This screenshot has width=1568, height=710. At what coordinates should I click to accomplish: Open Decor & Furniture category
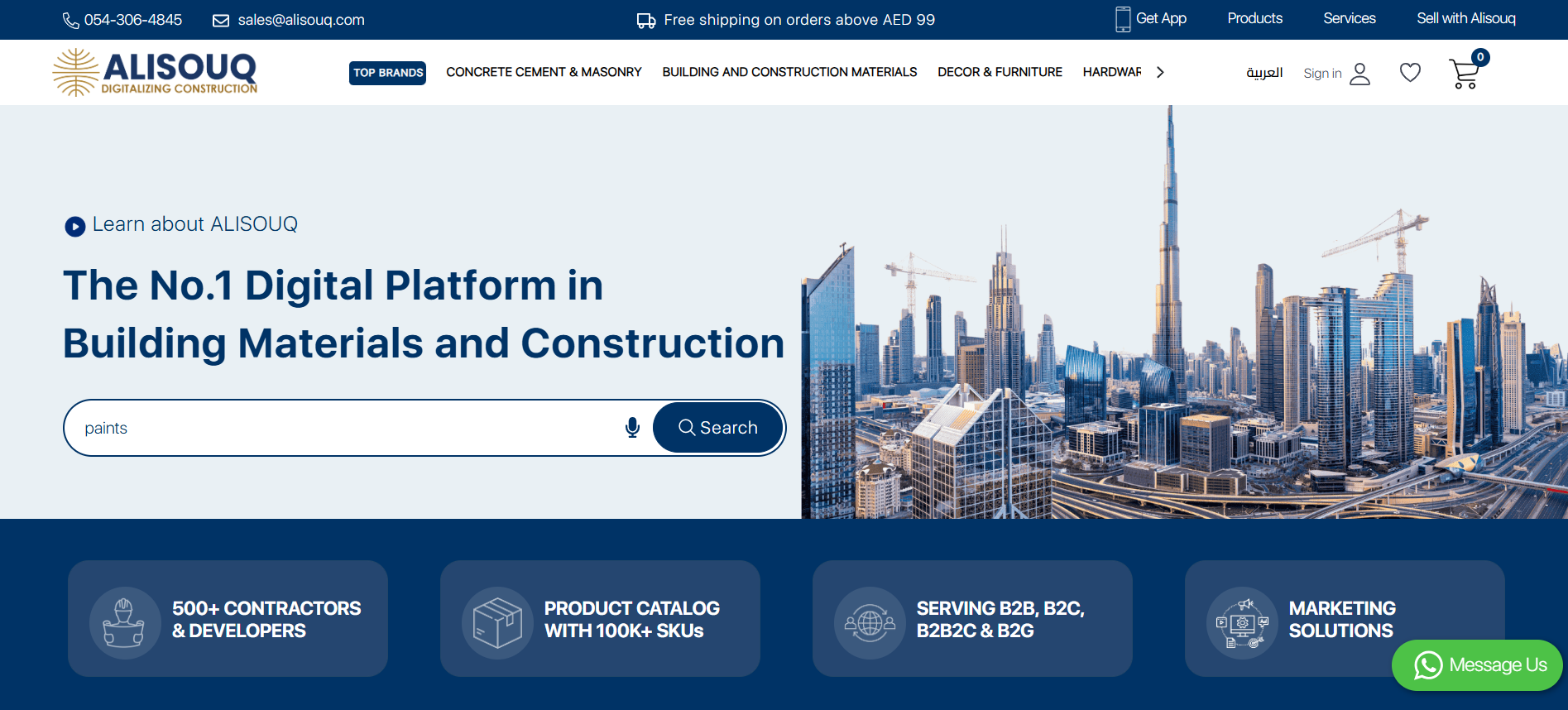click(1000, 72)
